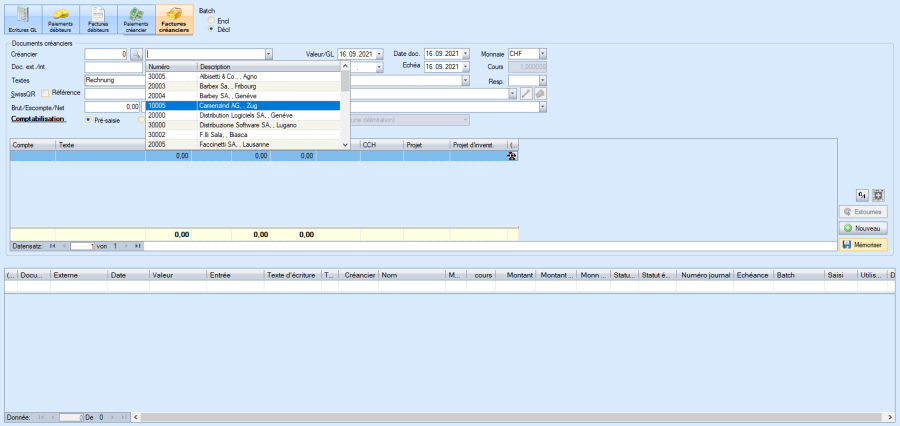This screenshot has height=426, width=900.
Task: Open Paiements débiteurs from the toolbar
Action: [x=60, y=19]
